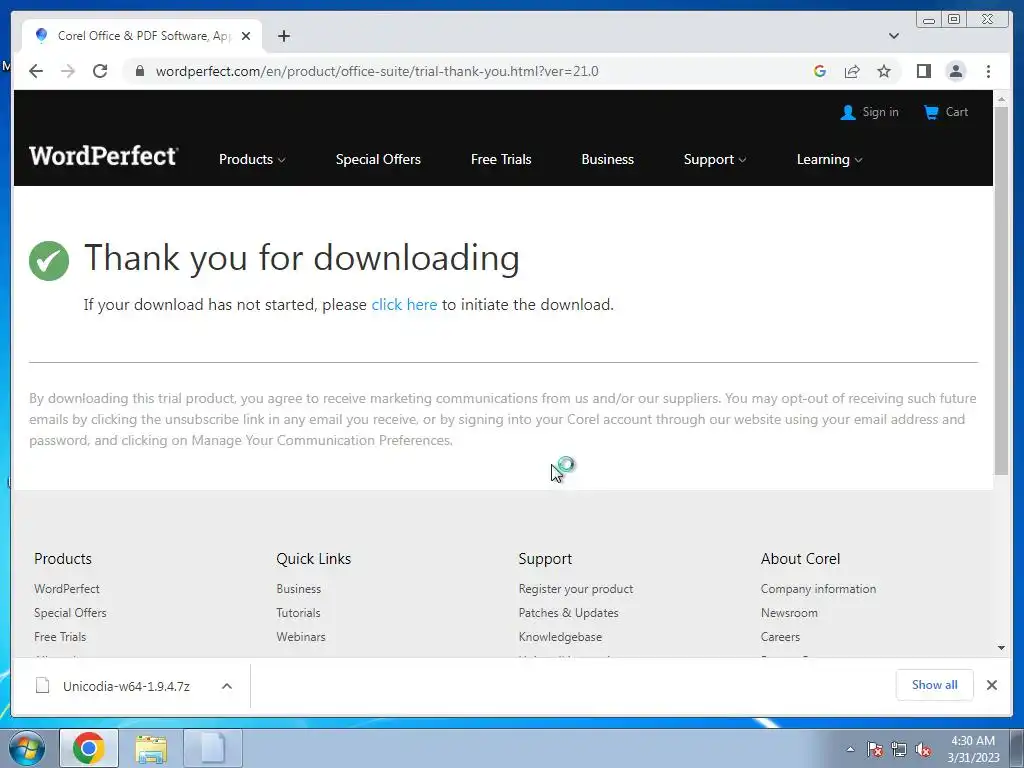Click the WordPerfect logo
The width and height of the screenshot is (1024, 768).
click(103, 157)
